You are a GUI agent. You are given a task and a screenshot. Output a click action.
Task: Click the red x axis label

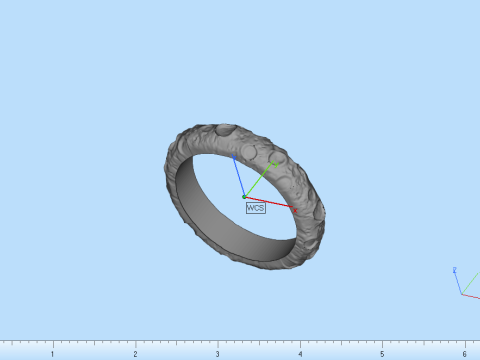tap(295, 211)
